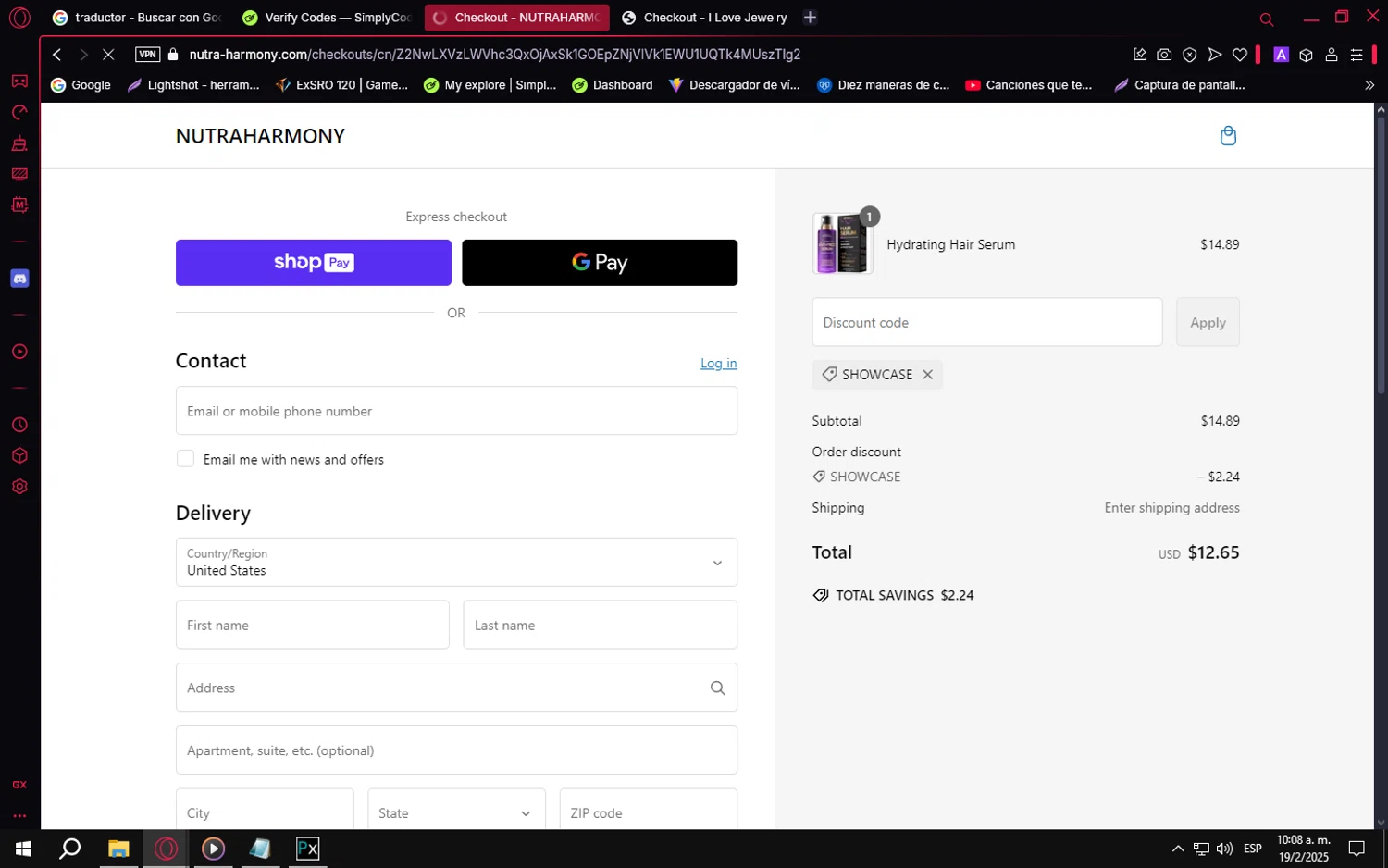Click the Hydrating Hair Serum thumbnail
This screenshot has width=1388, height=868.
tap(842, 243)
